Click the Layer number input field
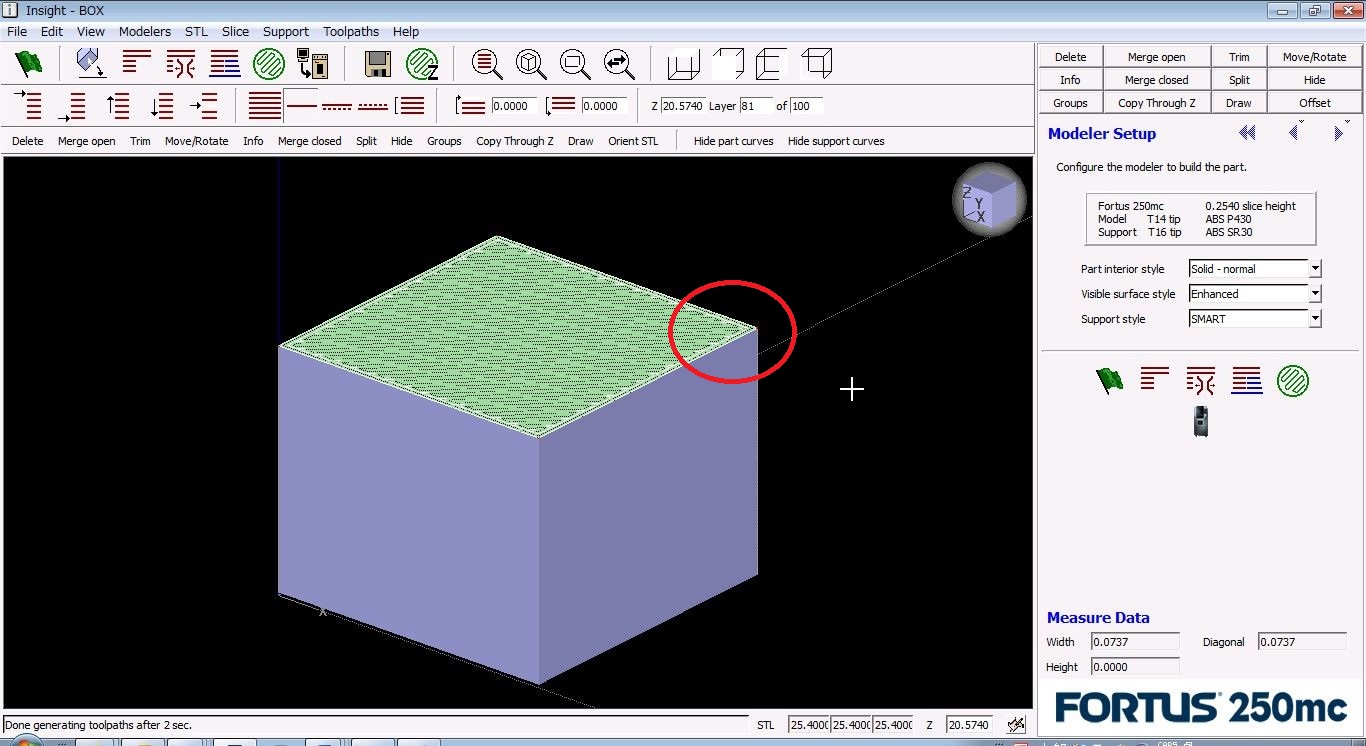Screen dimensions: 1366x746 [x=755, y=106]
